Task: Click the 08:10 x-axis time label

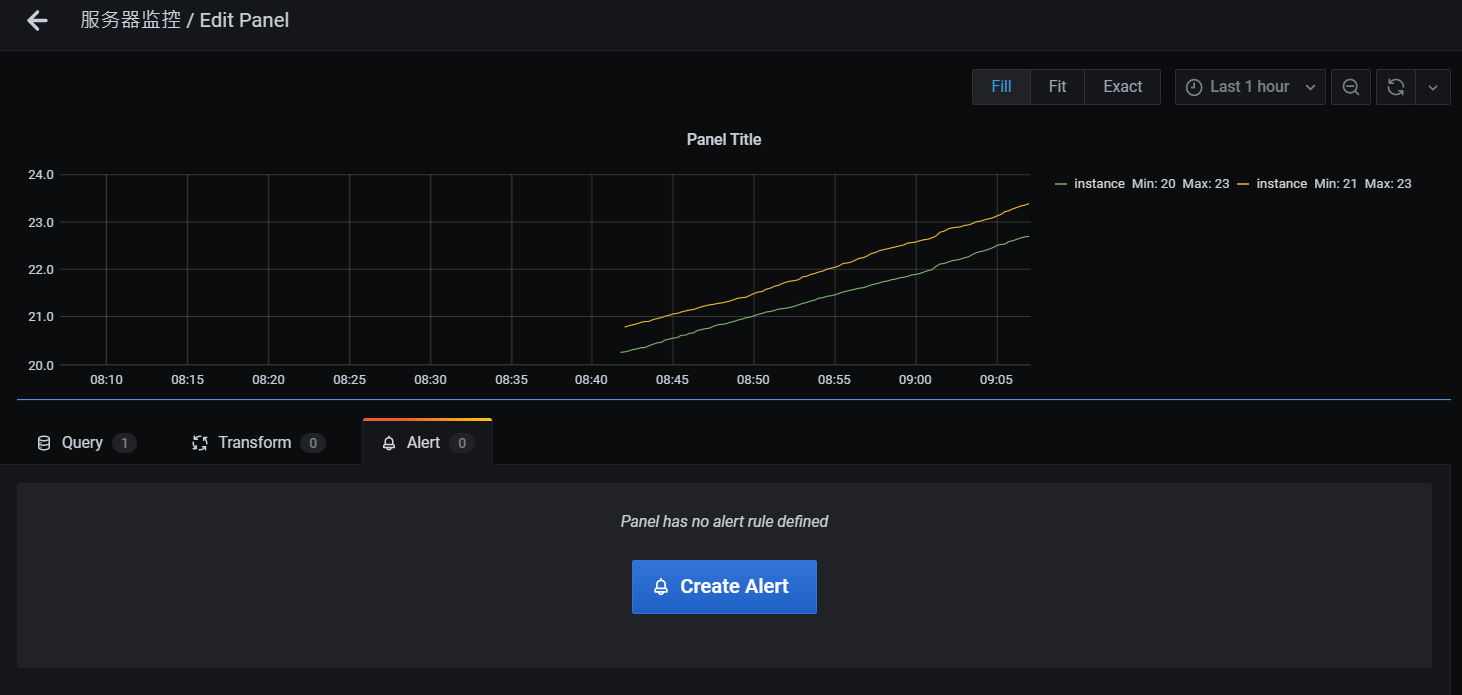Action: click(106, 380)
